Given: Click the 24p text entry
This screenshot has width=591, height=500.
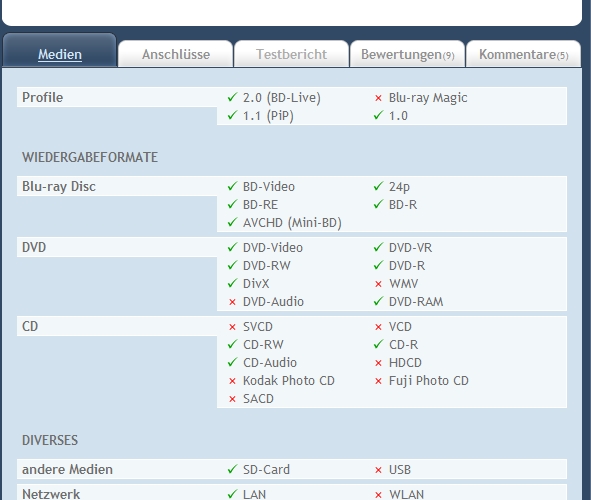Looking at the screenshot, I should pyautogui.click(x=399, y=187).
